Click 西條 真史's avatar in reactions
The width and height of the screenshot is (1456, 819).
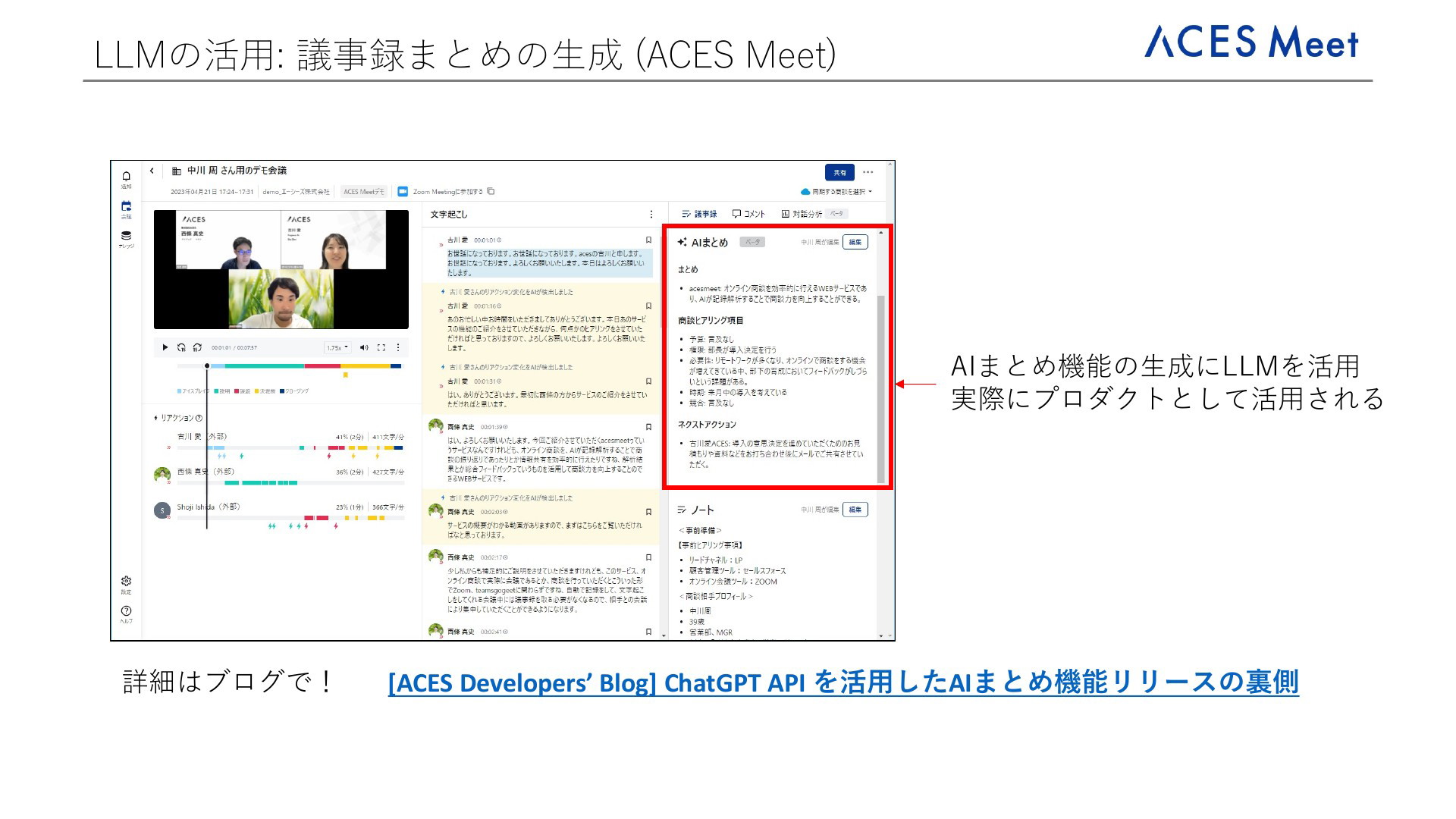tap(162, 475)
